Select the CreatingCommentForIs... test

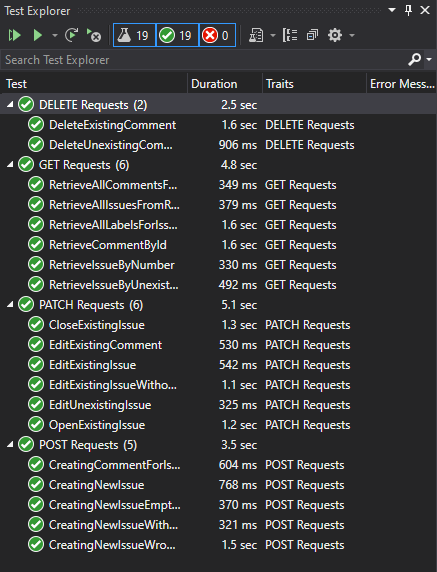pos(218,465)
